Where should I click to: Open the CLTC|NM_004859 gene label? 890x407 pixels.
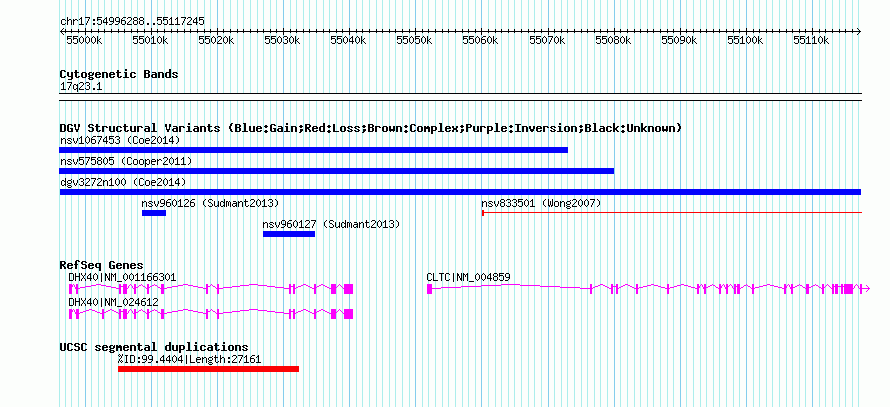click(468, 277)
